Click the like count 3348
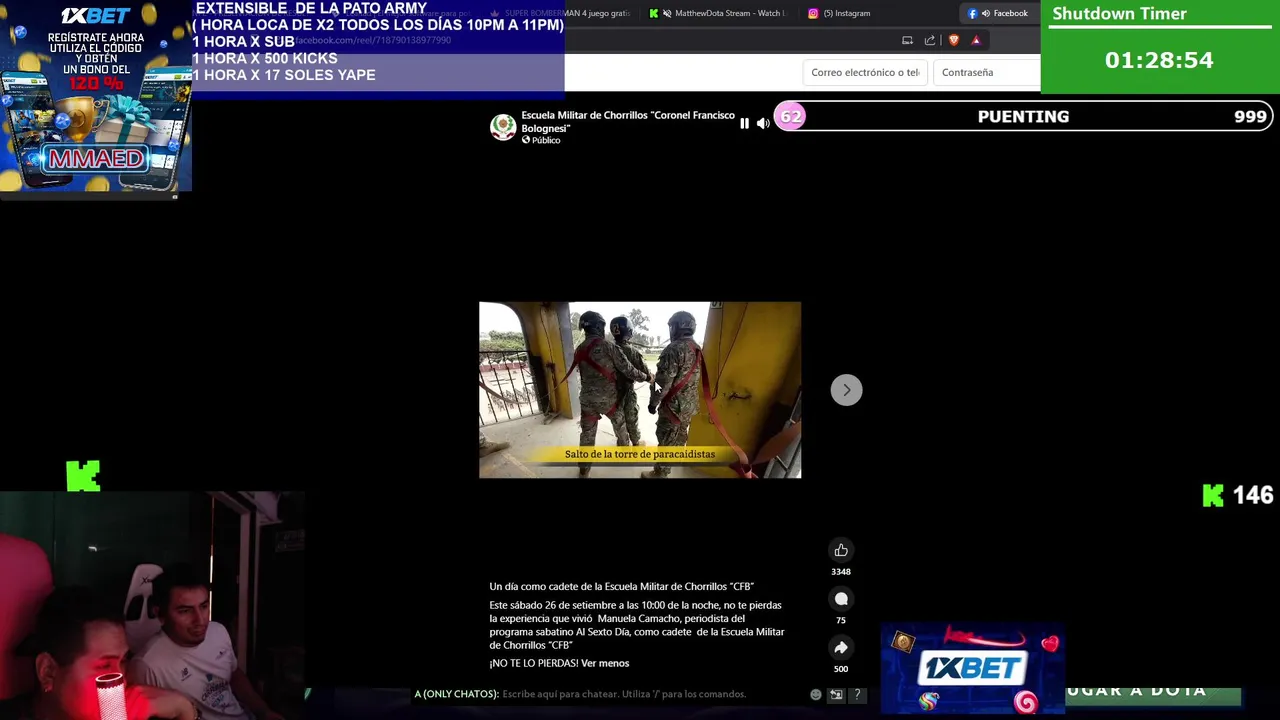 [841, 572]
